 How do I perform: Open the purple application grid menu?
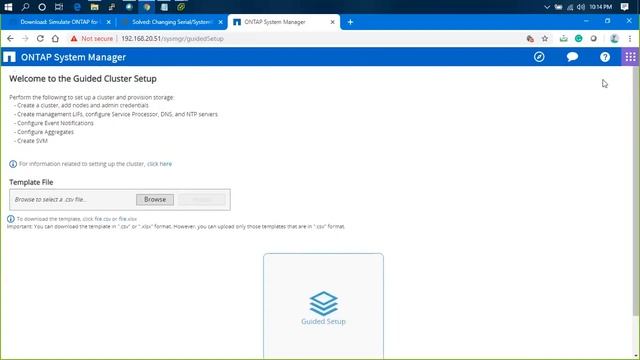[x=630, y=57]
